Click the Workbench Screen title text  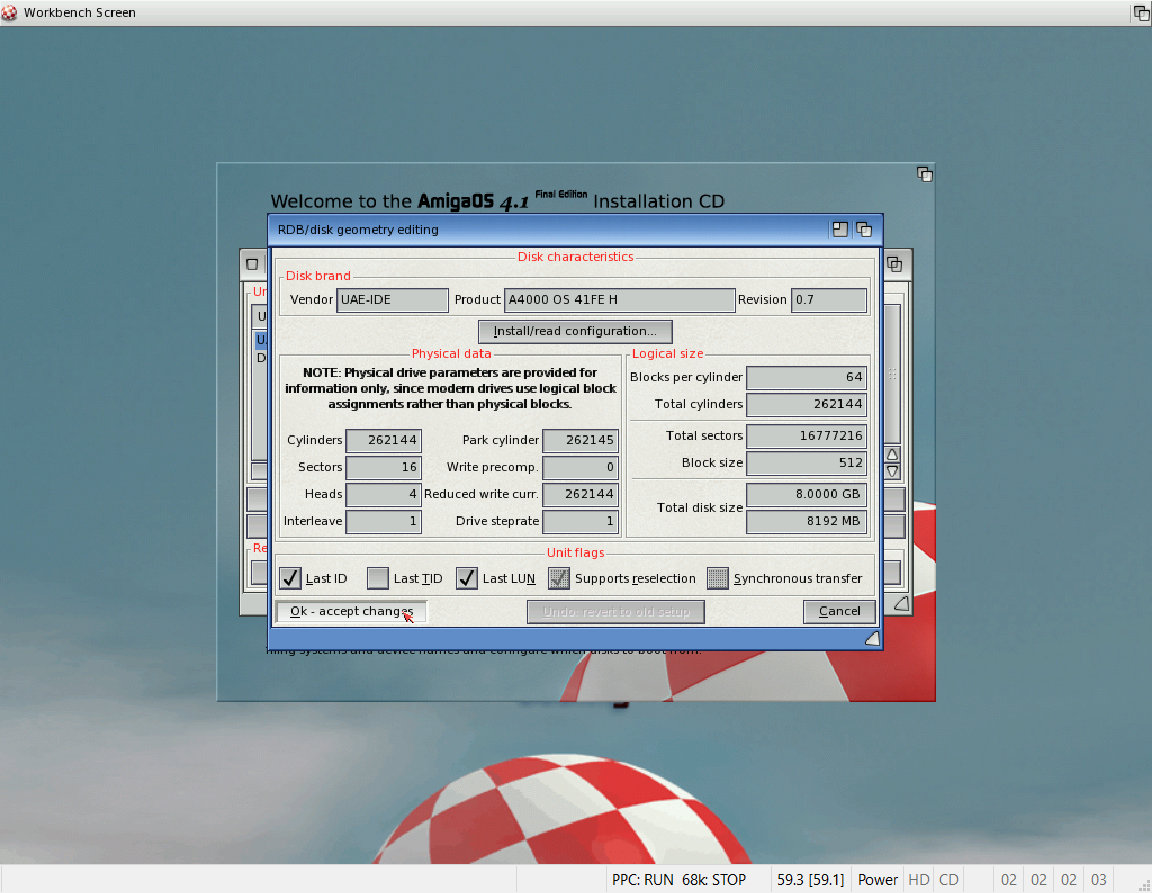click(79, 12)
